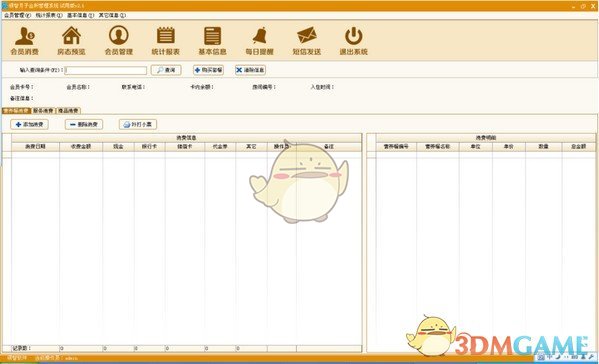This screenshot has height=364, width=599.
Task: Click the 其它 column header
Action: 251,146
